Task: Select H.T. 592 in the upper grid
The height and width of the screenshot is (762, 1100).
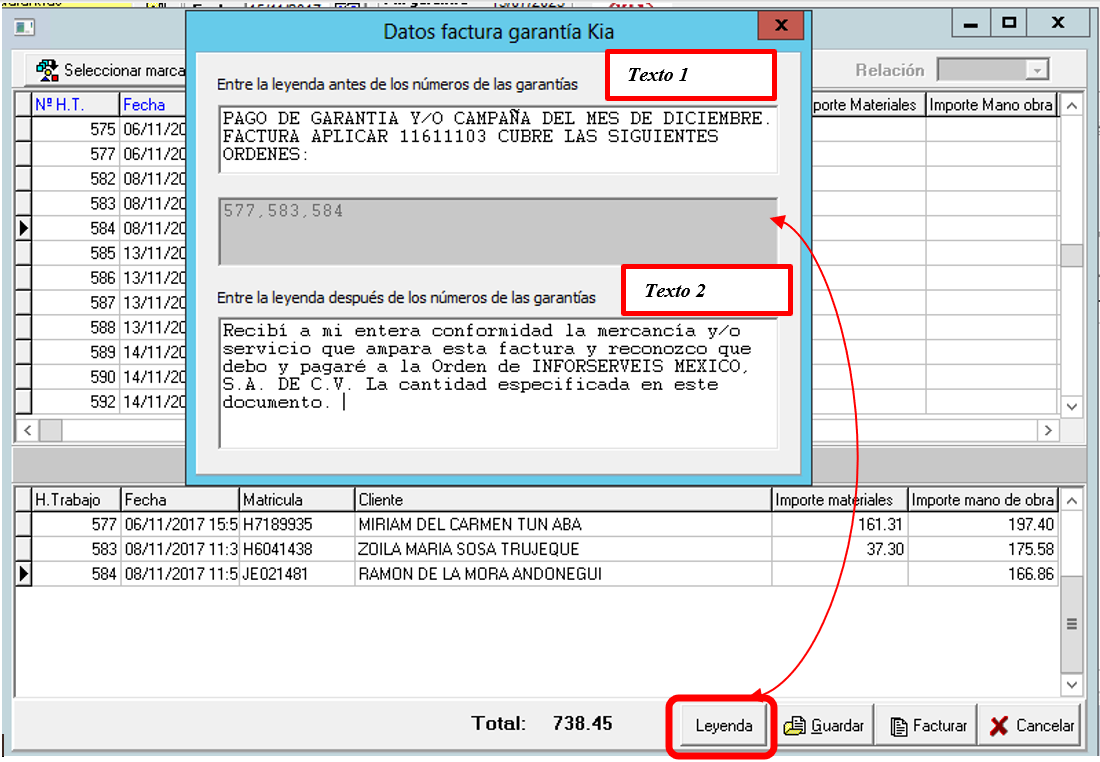Action: click(102, 401)
